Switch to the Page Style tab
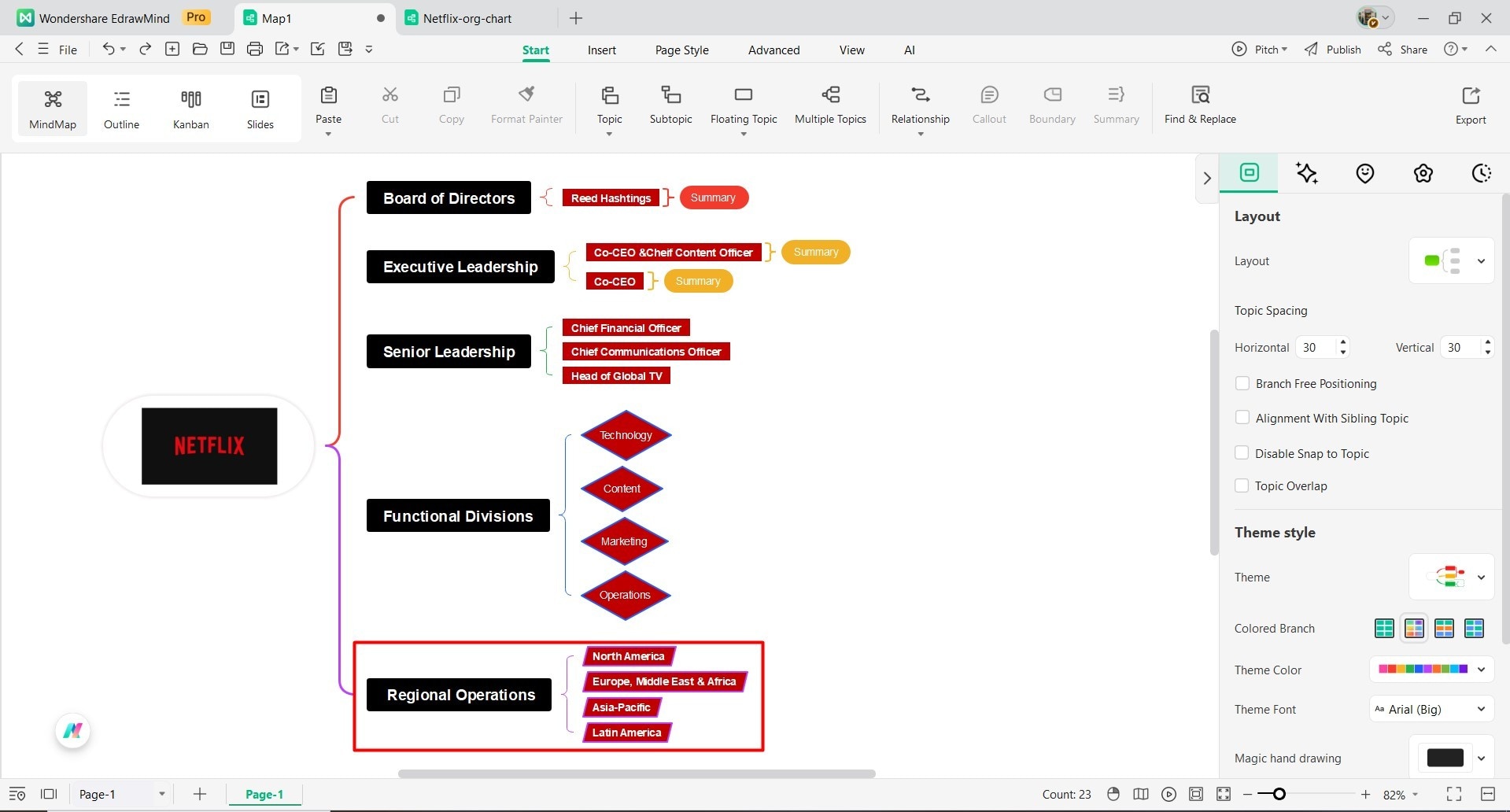 click(x=682, y=50)
